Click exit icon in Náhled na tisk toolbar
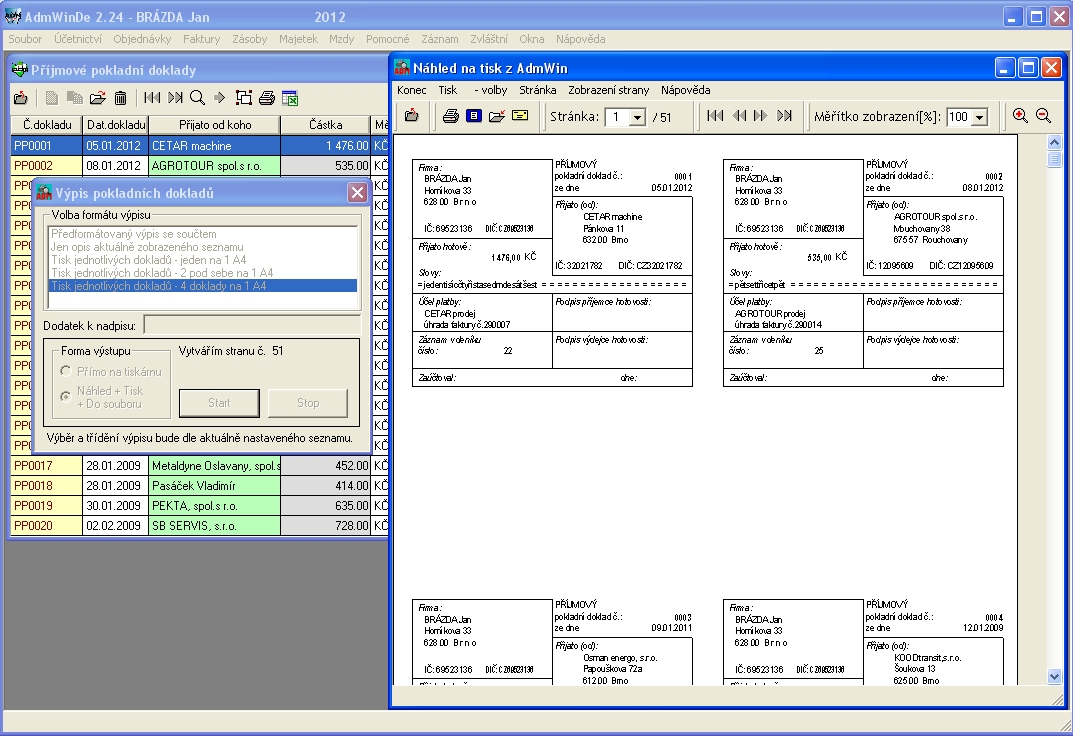1073x736 pixels. click(x=412, y=116)
